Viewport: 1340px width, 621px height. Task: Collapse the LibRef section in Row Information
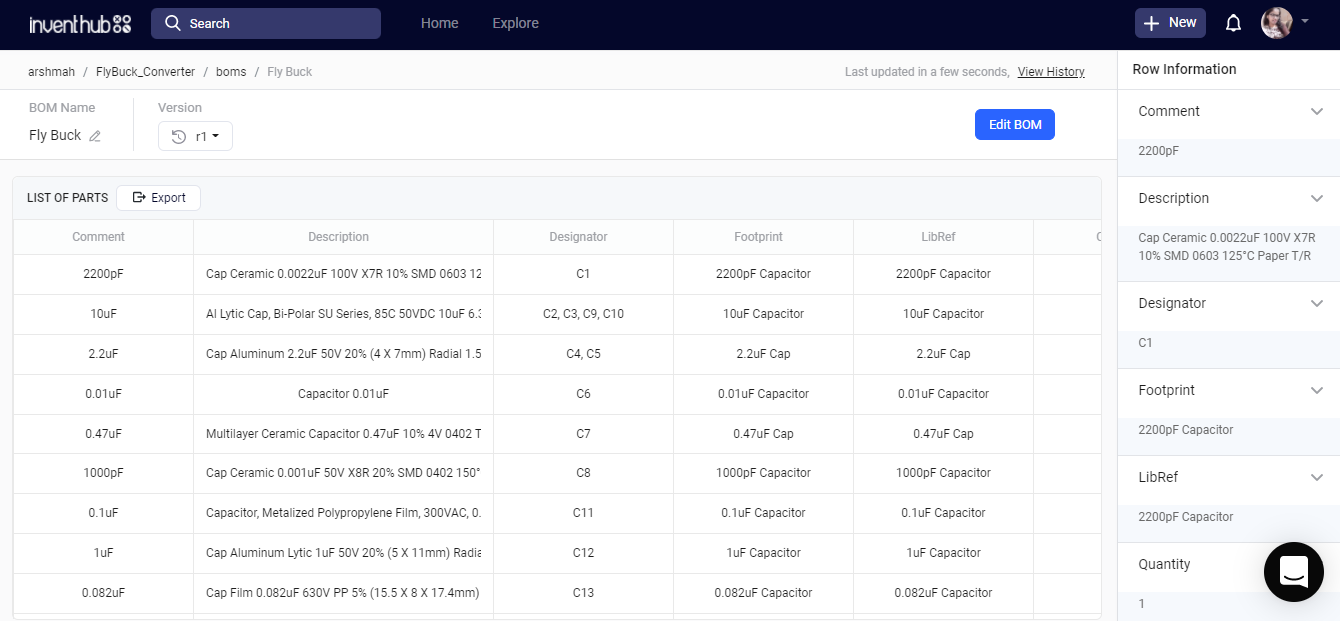pos(1317,478)
